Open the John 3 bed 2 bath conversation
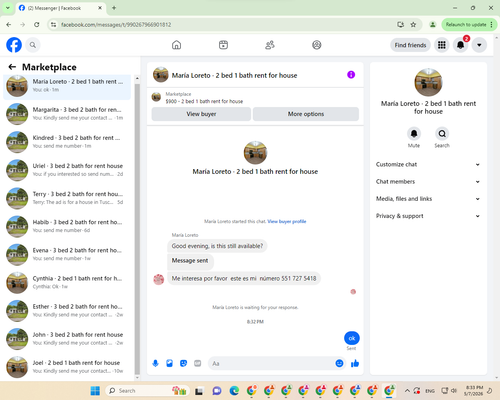This screenshot has width=500, height=400. click(67, 339)
